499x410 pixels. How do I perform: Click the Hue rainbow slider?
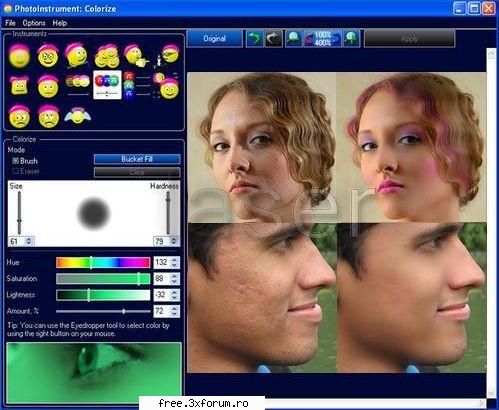[103, 262]
